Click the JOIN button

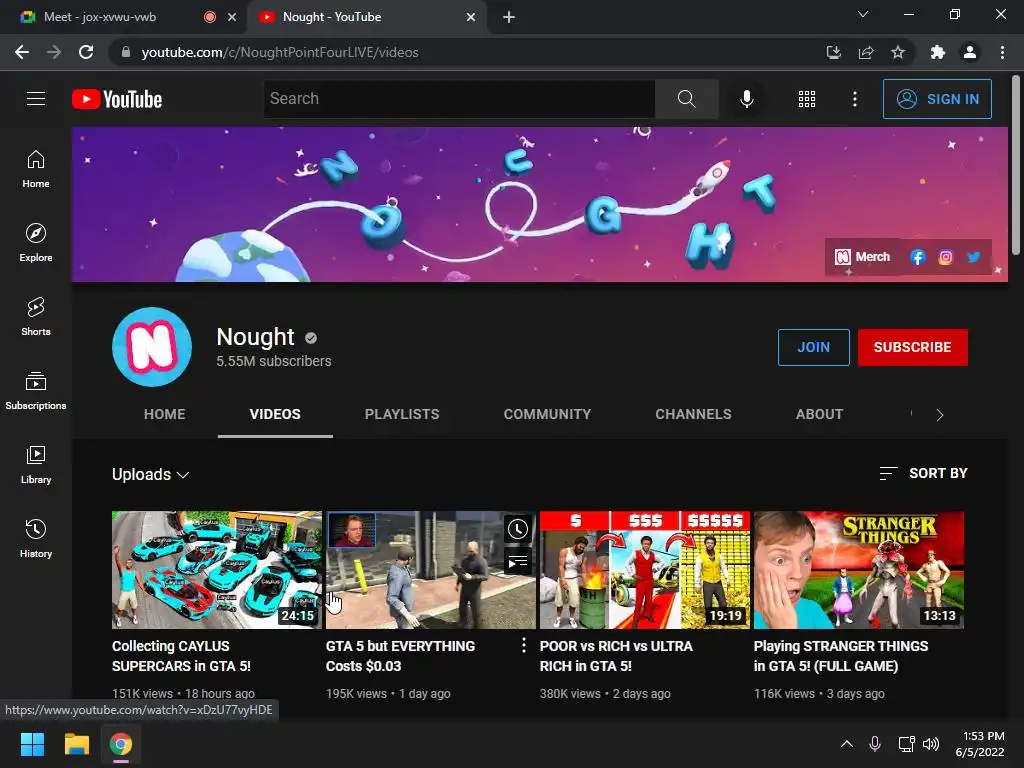(x=813, y=347)
